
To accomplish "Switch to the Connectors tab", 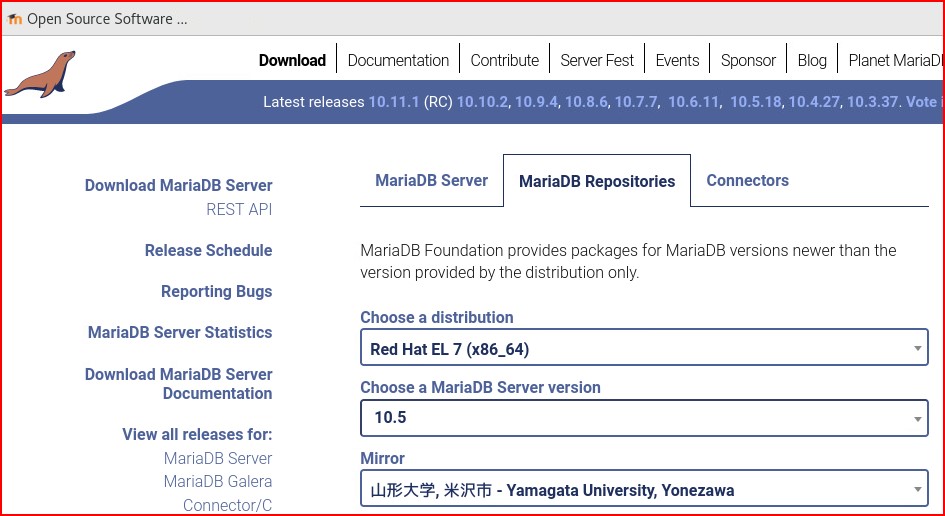I will [x=747, y=180].
